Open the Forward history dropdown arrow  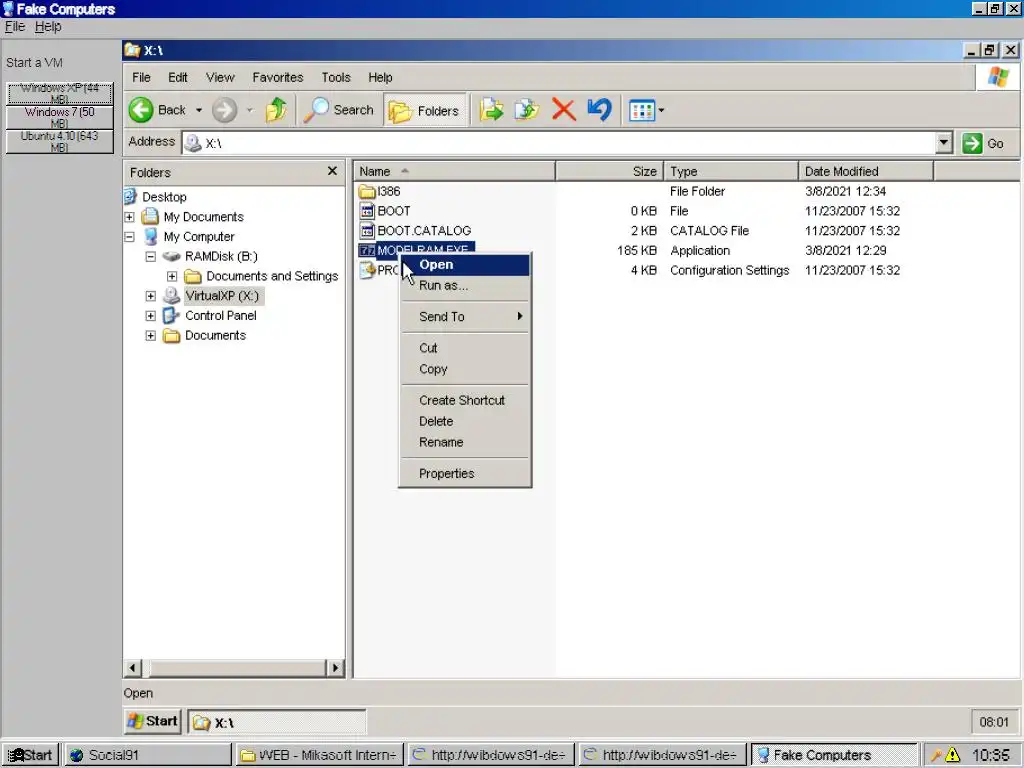coord(249,110)
